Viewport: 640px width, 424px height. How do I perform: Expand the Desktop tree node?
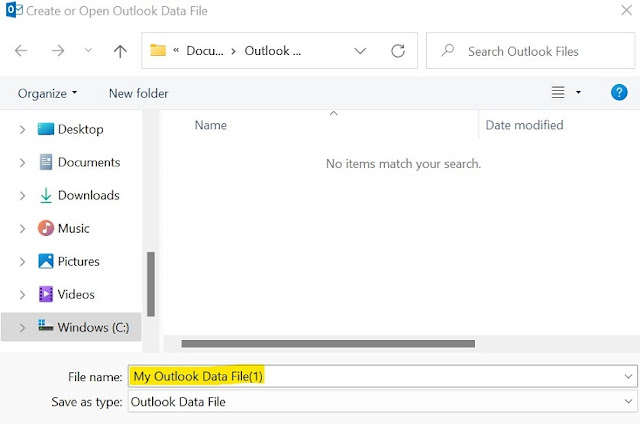click(x=22, y=130)
